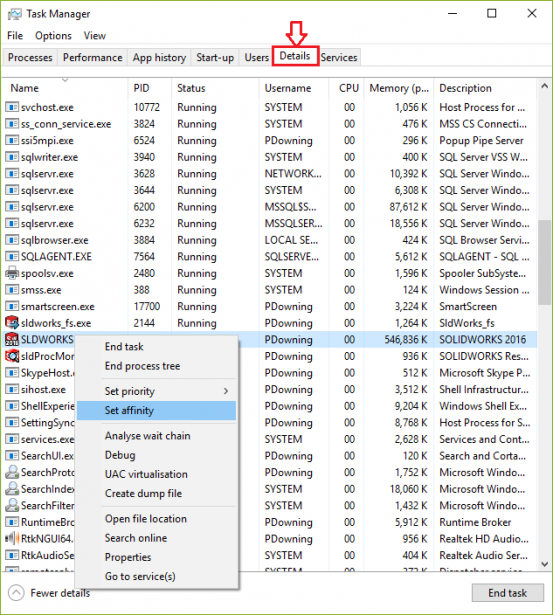Viewport: 553px width, 615px height.
Task: Click the sldProcMon icon
Action: (12, 356)
